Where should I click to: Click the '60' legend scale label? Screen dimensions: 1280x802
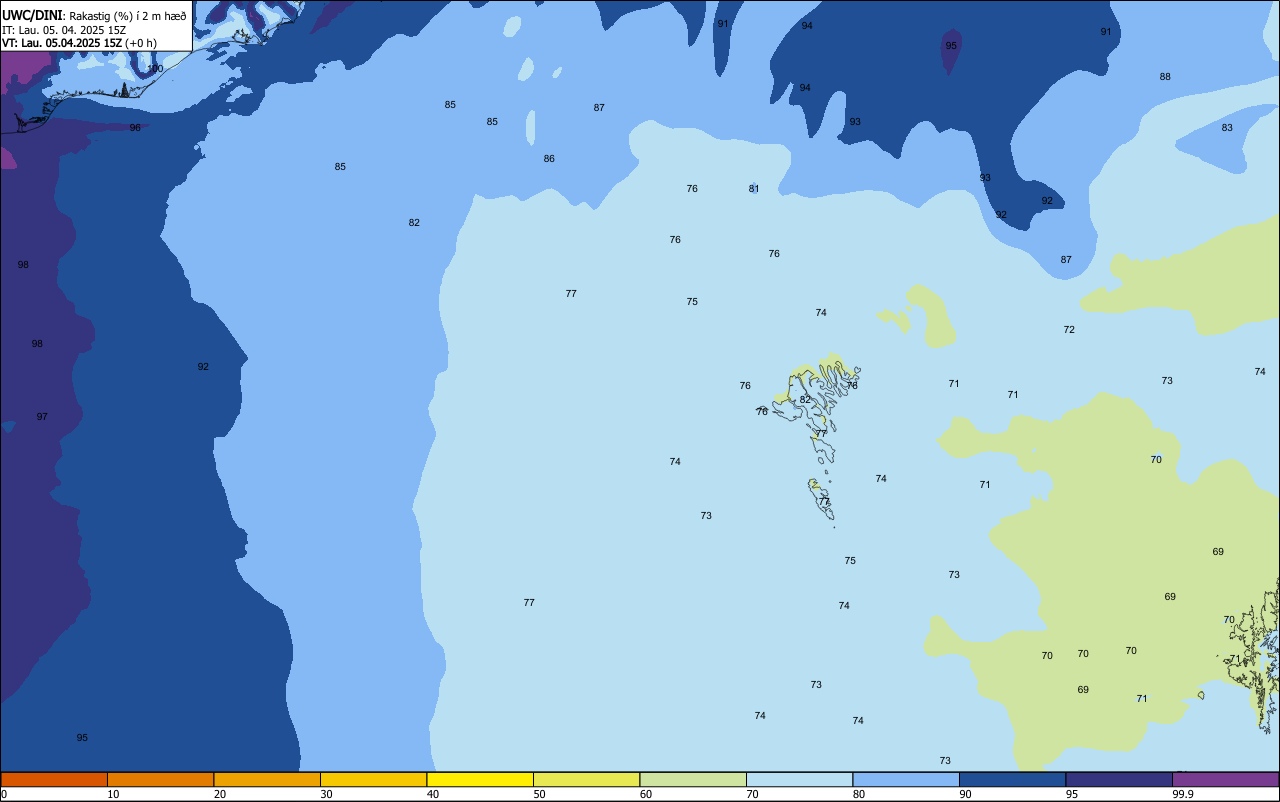click(646, 794)
